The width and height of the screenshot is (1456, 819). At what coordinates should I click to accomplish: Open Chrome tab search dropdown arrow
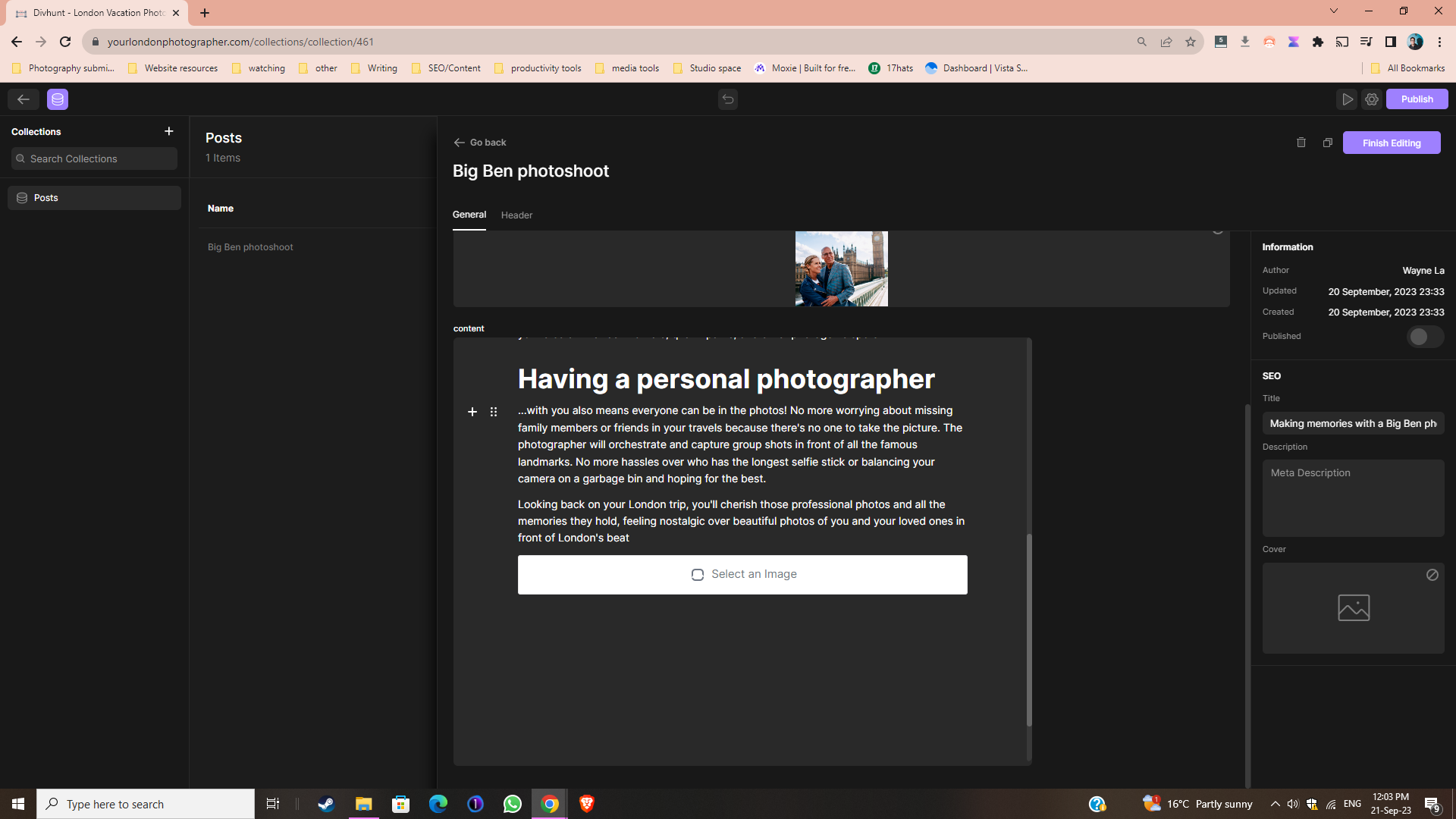pyautogui.click(x=1334, y=11)
